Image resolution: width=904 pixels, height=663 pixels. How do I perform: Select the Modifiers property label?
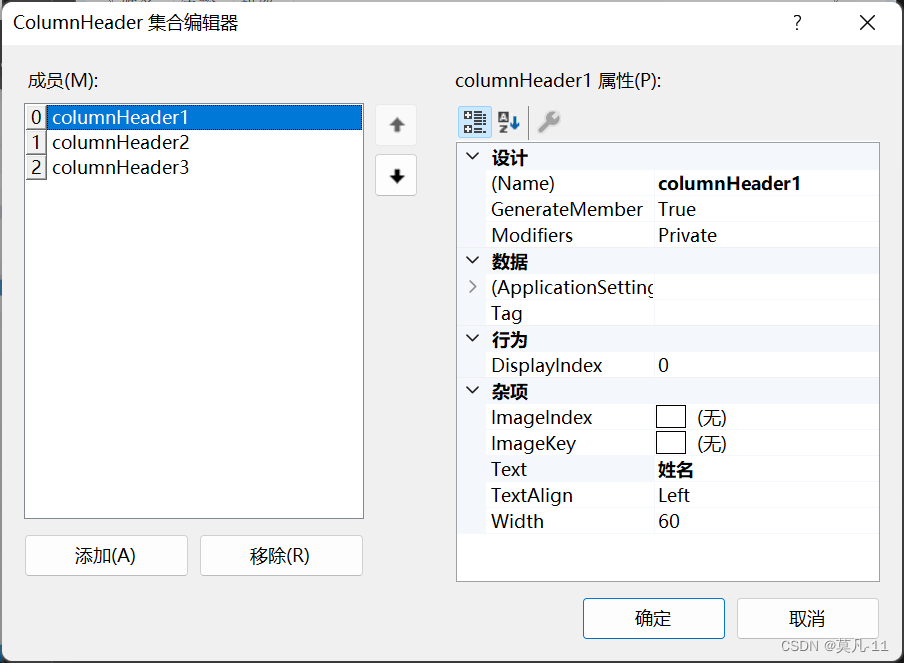point(532,235)
